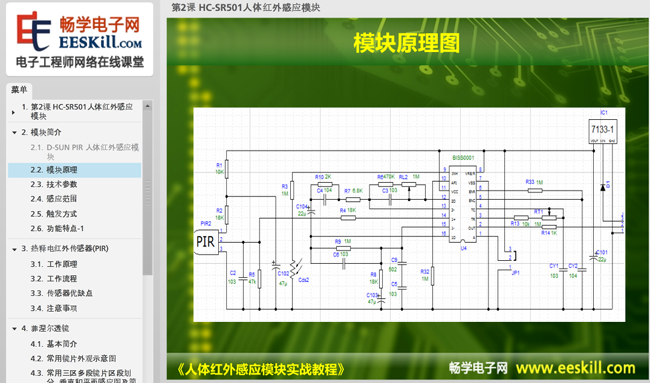650x383 pixels.
Task: Expand the first lesson HC-SR501 tree arrow
Action: 14,112
